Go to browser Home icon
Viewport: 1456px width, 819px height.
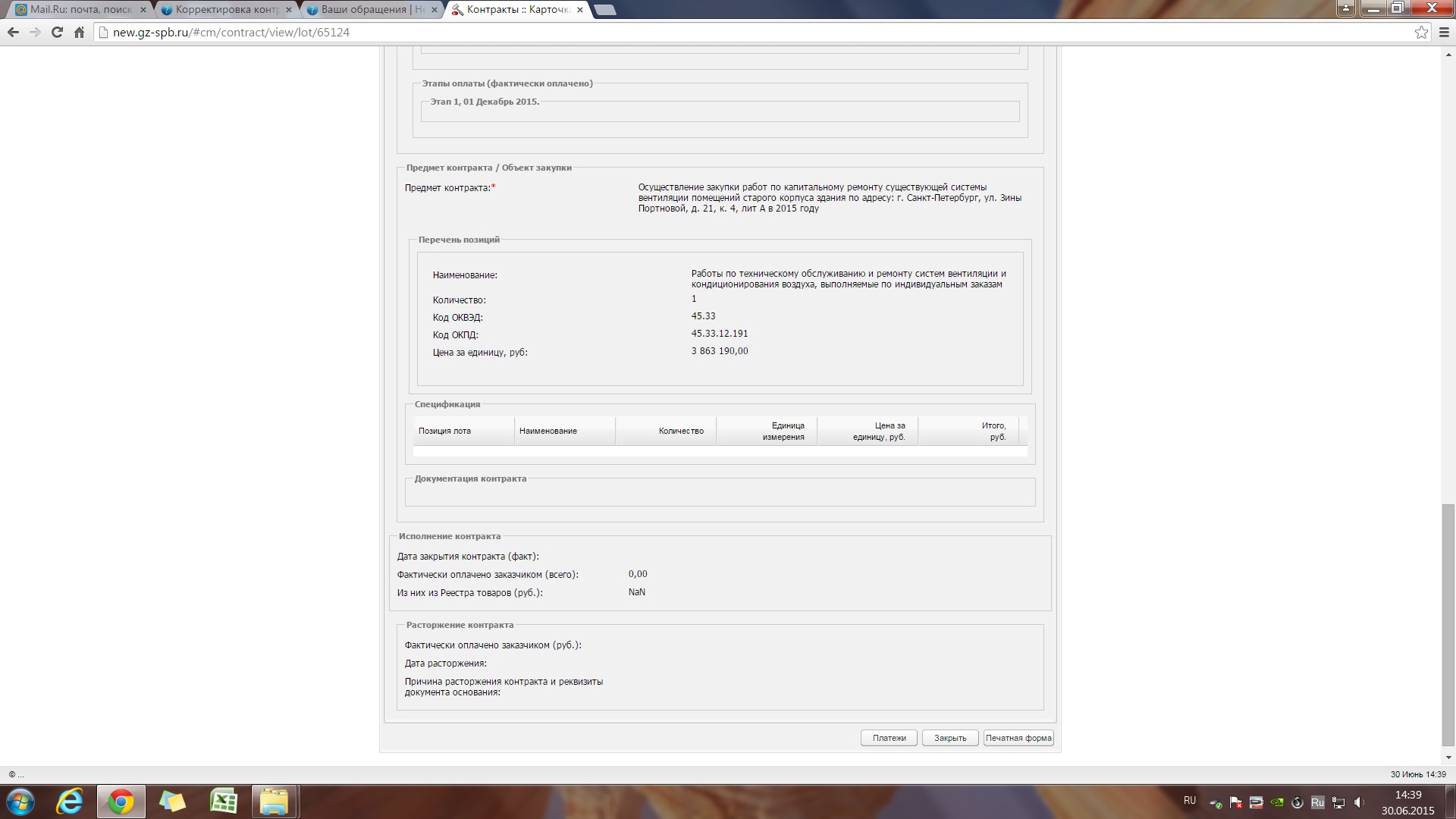pos(79,33)
